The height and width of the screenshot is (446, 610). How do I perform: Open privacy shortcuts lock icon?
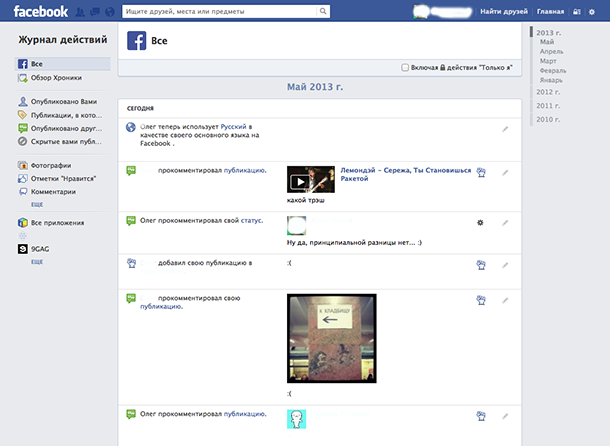pos(577,12)
